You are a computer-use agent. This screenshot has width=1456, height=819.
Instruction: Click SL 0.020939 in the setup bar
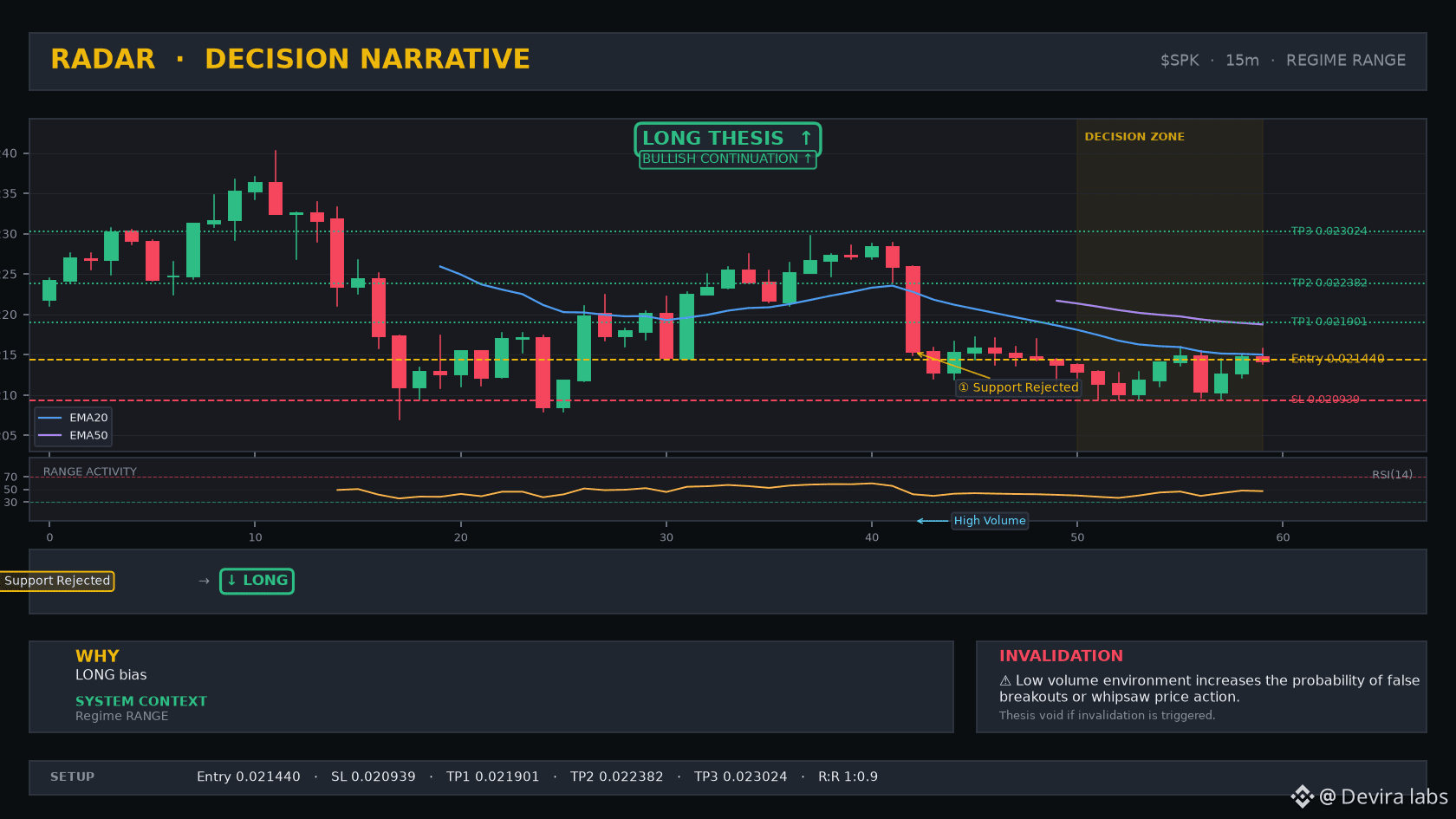coord(374,777)
